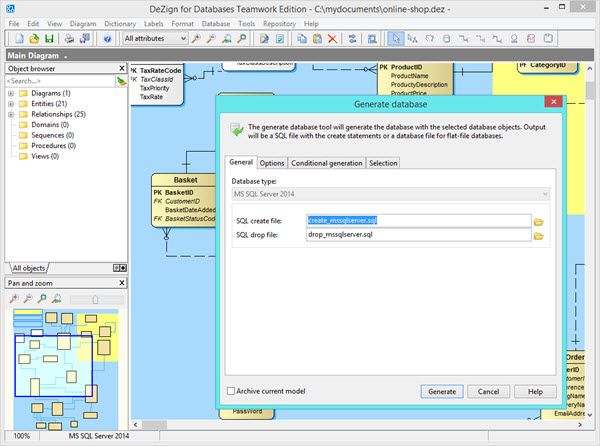
Task: Open the Database menu
Action: coord(216,24)
